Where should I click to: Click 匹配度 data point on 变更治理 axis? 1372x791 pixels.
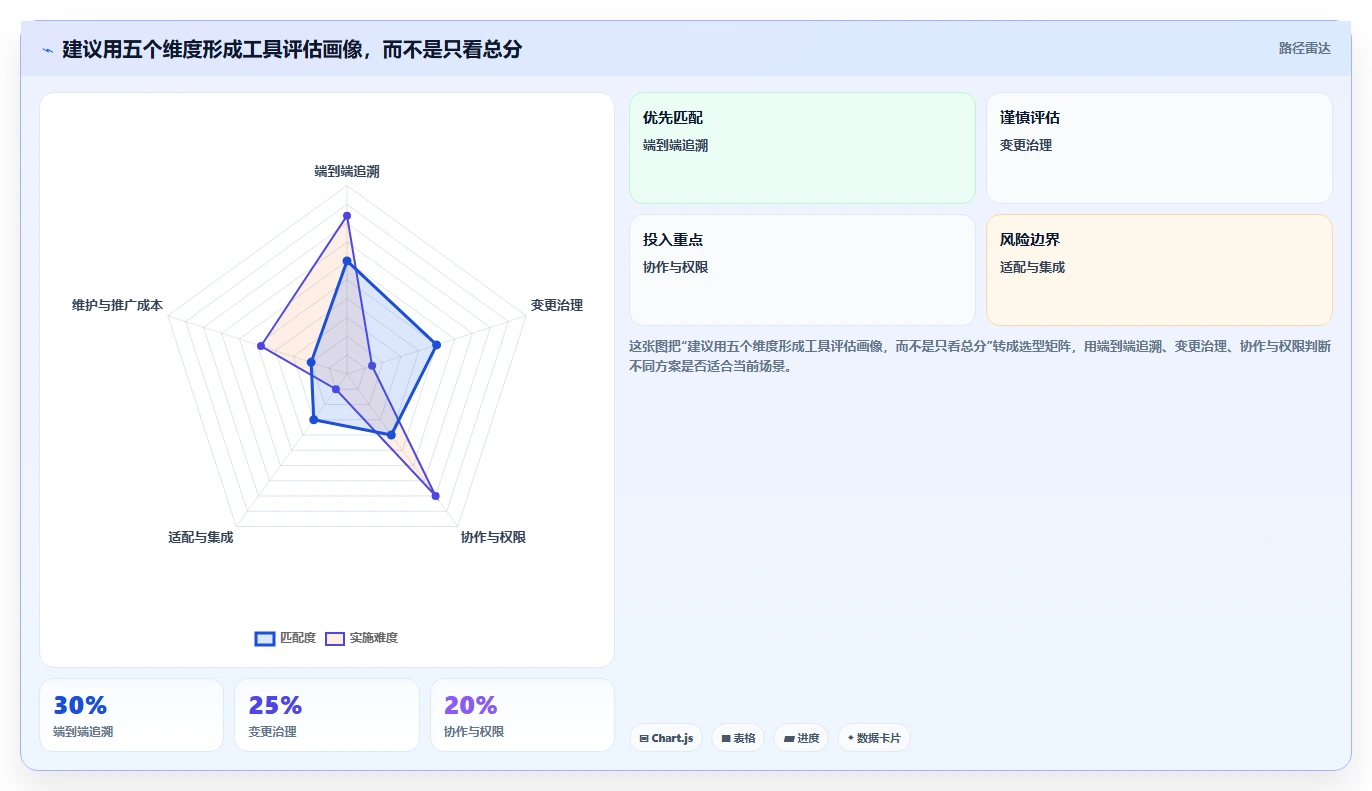point(436,346)
